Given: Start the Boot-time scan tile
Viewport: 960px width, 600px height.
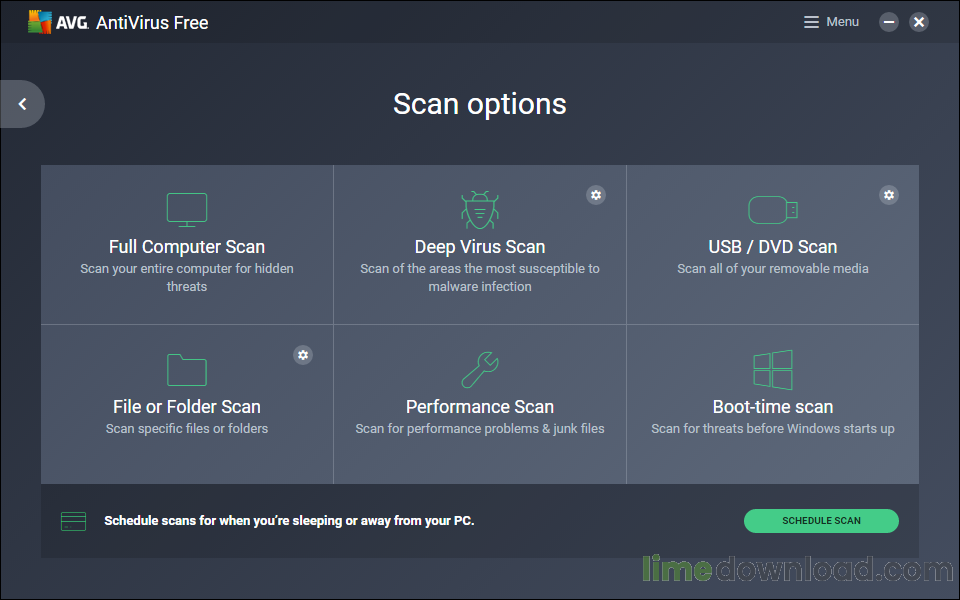Looking at the screenshot, I should point(772,406).
